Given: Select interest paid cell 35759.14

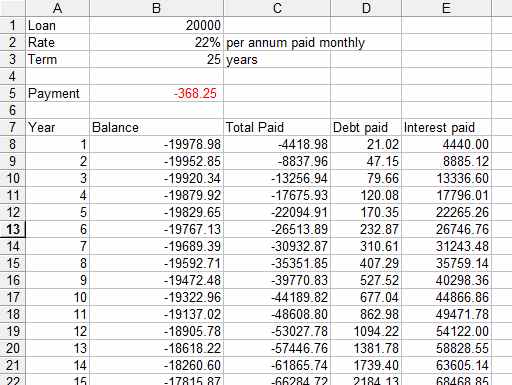Looking at the screenshot, I should tap(446, 263).
